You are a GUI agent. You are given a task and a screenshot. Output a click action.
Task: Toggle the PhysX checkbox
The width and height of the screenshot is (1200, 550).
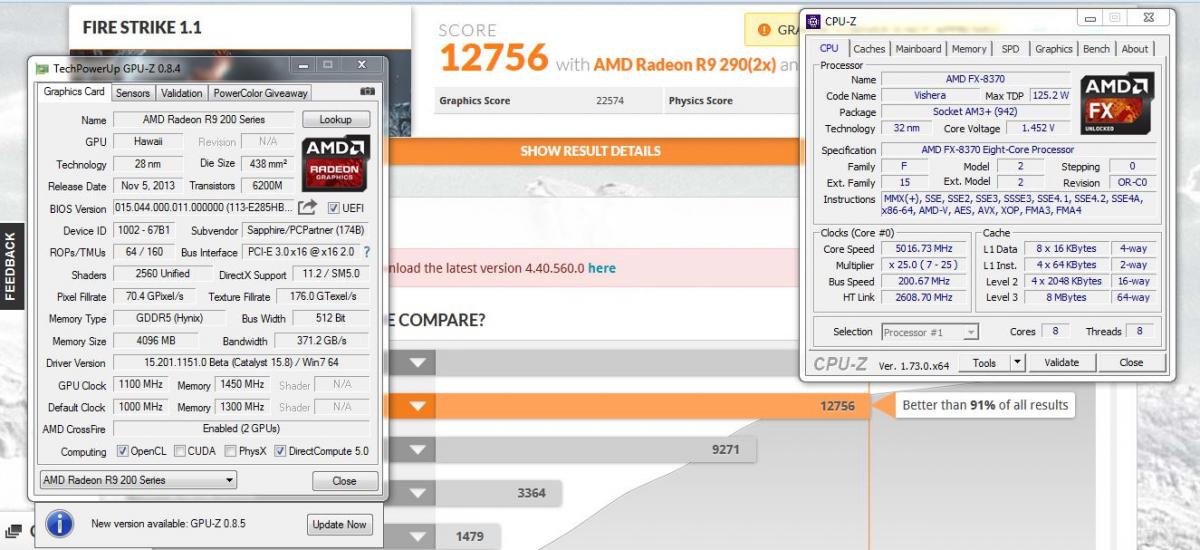(x=231, y=451)
